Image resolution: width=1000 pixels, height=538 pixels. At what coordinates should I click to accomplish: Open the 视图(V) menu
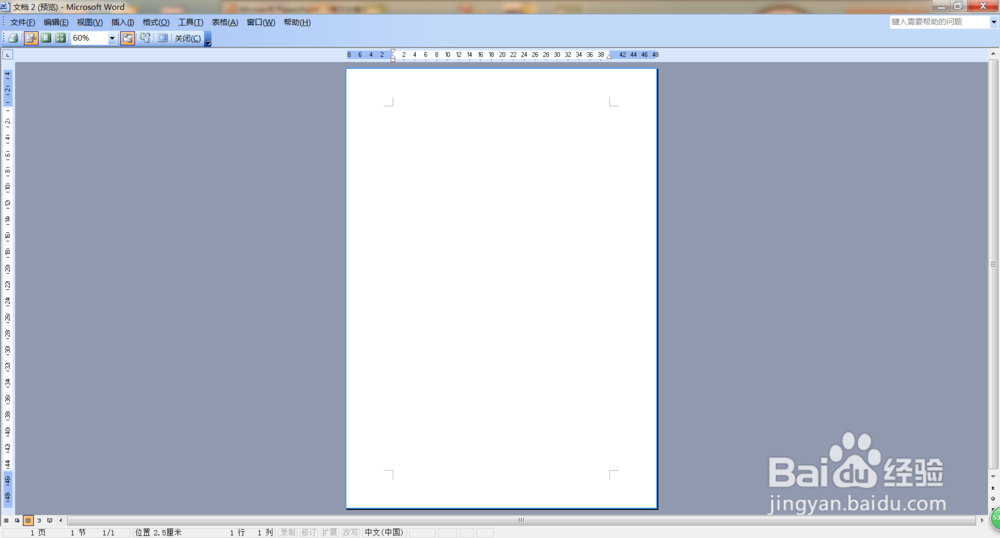pos(89,22)
